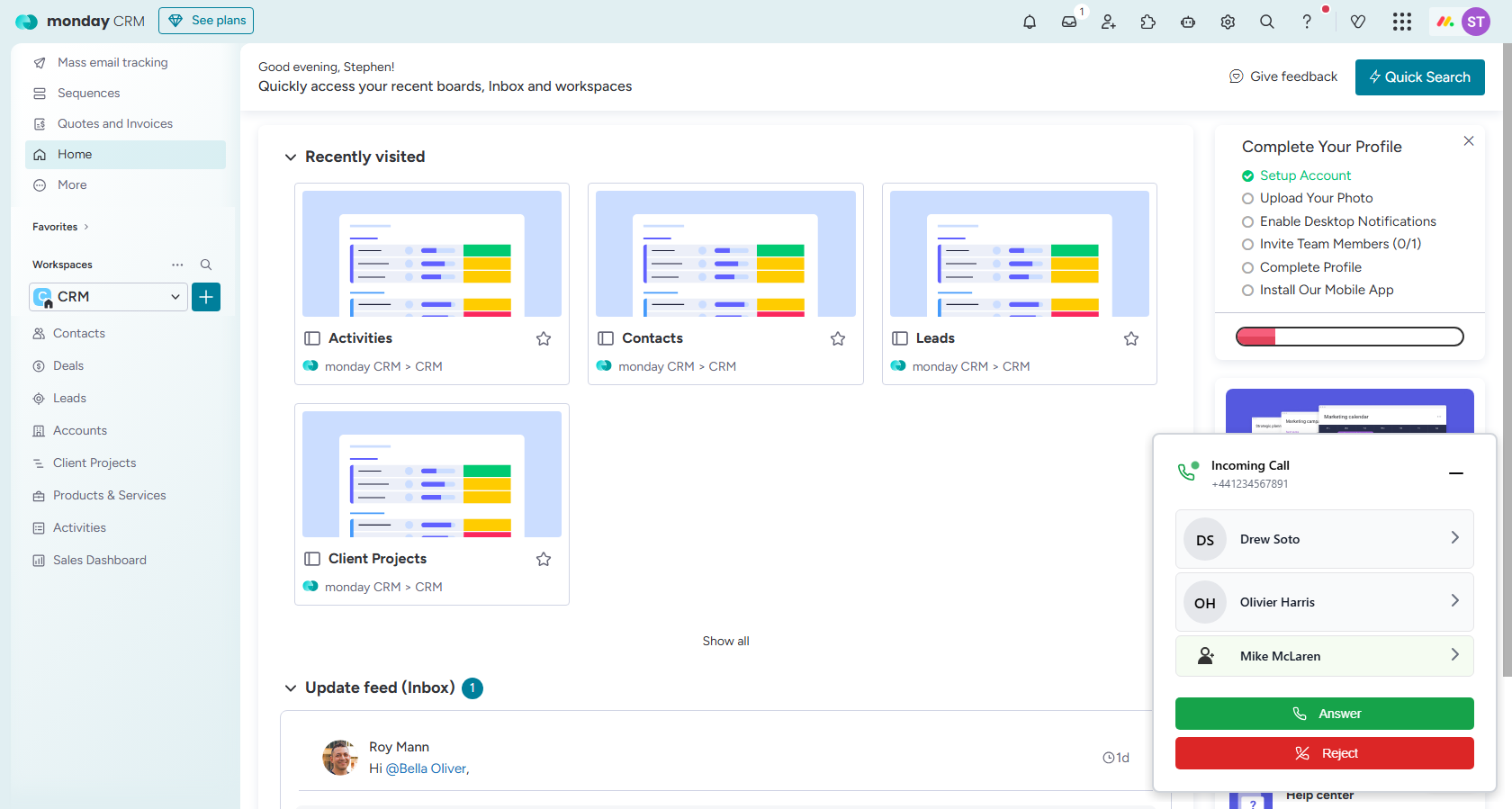The width and height of the screenshot is (1512, 809).
Task: Select Install Our Mobile App step
Action: point(1326,290)
